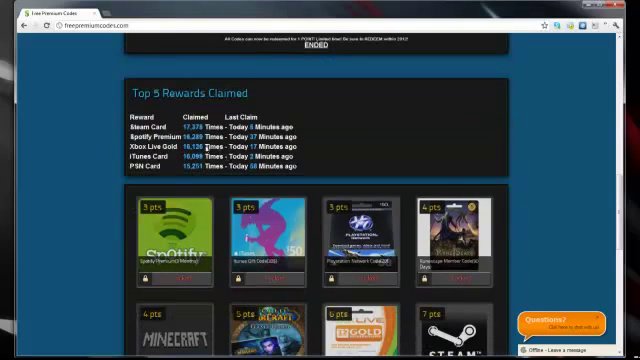Click lock icon under Runescape card
Viewport: 640px width, 360px height.
point(424,279)
